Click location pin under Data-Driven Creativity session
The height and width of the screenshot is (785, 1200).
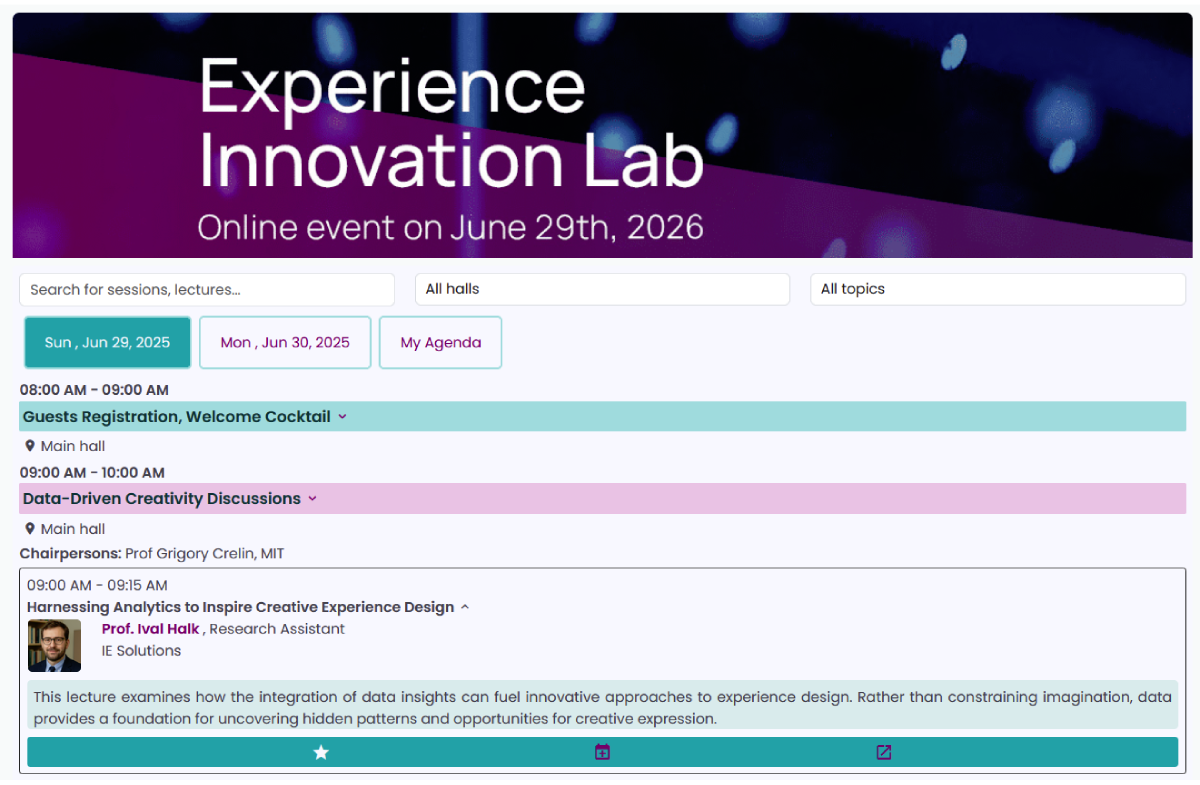30,529
